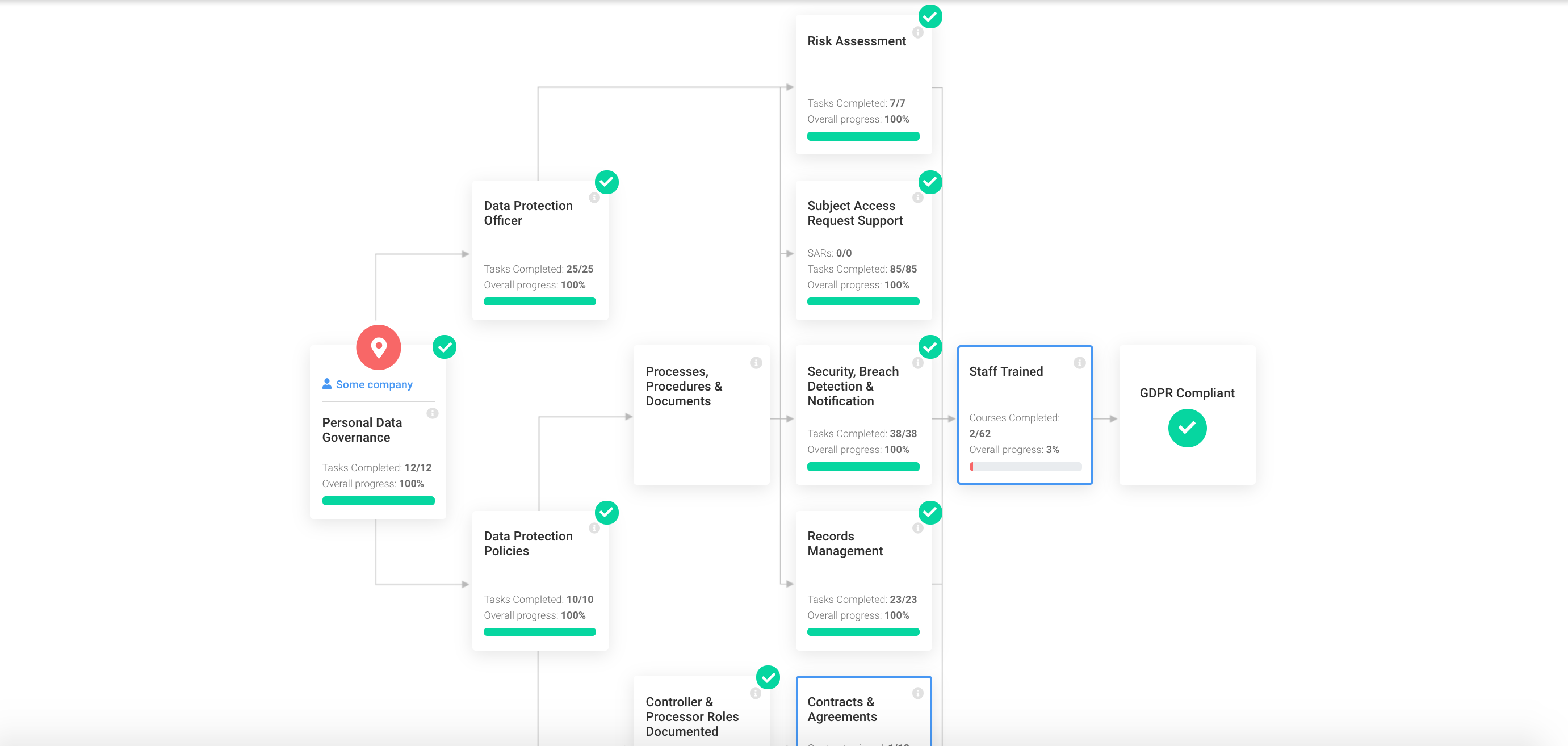Click info icon on Staff Trained card
The height and width of the screenshot is (746, 1568).
click(x=1079, y=363)
